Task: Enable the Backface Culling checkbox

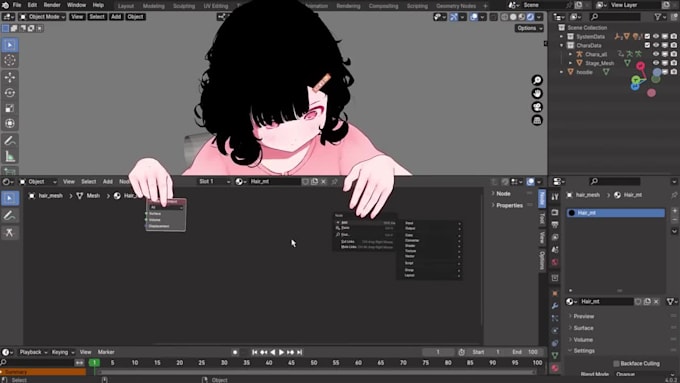Action: coord(616,363)
